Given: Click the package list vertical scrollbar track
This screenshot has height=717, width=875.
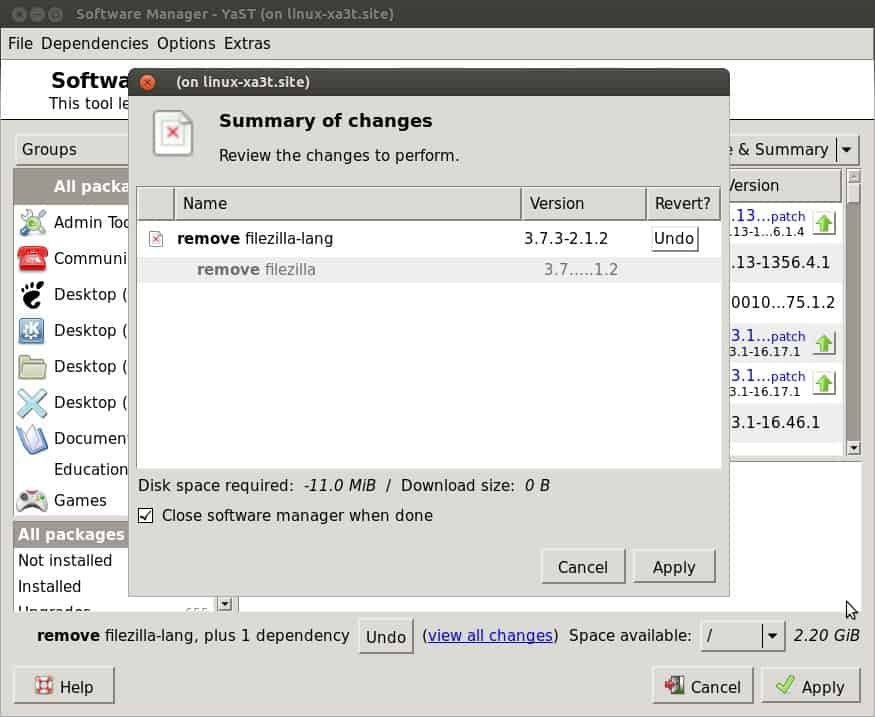Looking at the screenshot, I should (853, 324).
